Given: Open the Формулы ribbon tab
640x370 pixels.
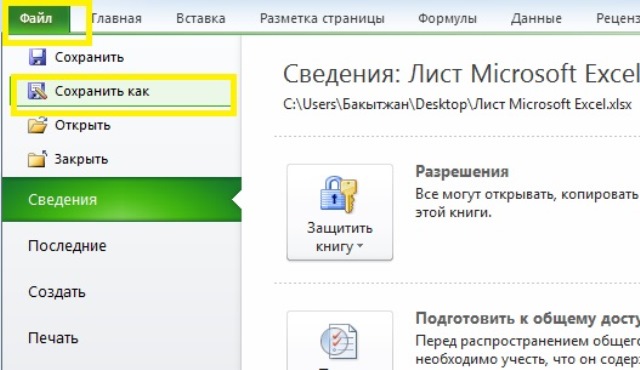Looking at the screenshot, I should coord(447,19).
